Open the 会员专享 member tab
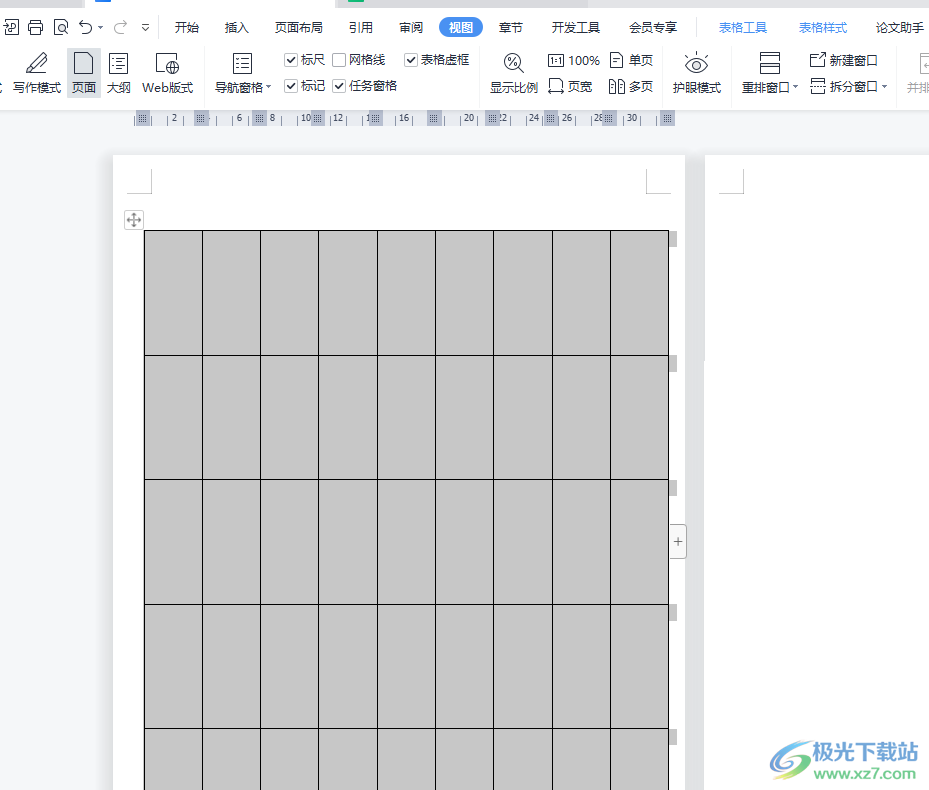 pyautogui.click(x=653, y=27)
